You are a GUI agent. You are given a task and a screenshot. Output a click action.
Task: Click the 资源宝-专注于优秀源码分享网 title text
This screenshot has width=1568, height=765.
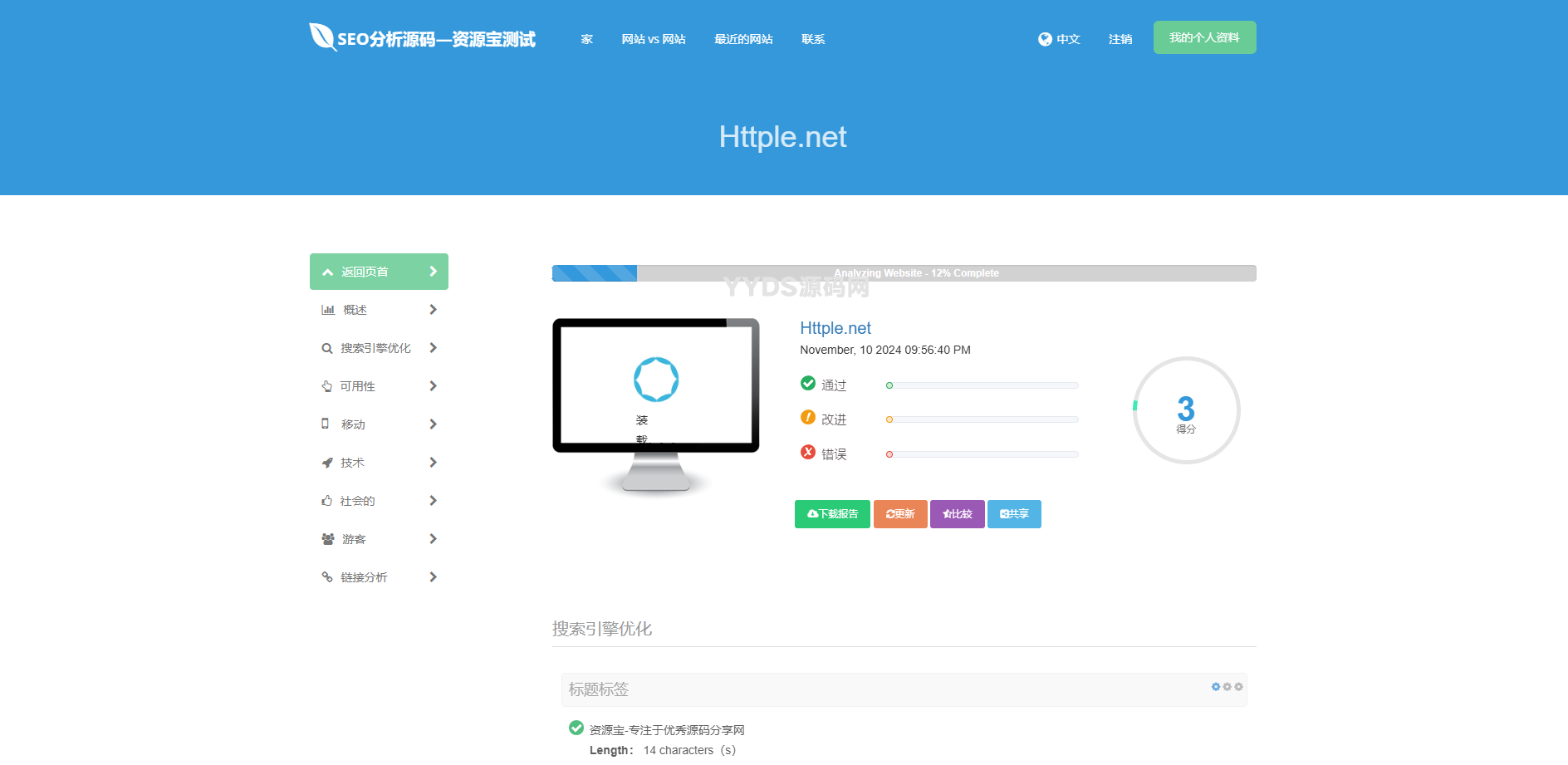[x=667, y=730]
